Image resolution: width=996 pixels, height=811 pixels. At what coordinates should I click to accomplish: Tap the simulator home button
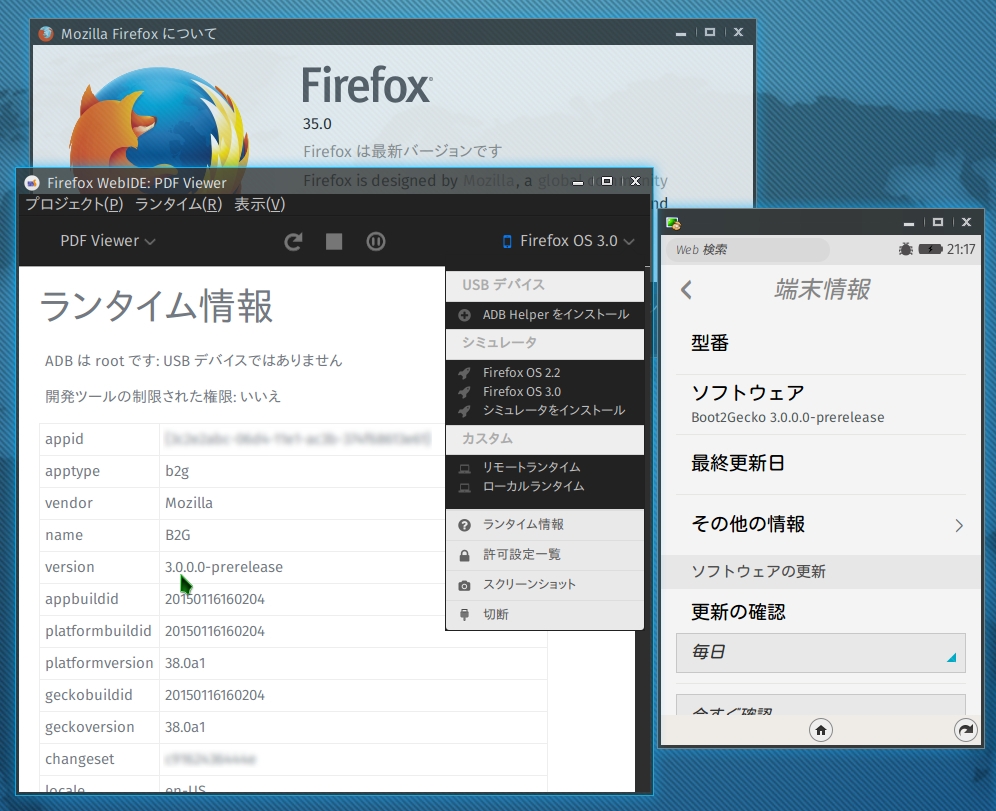(x=821, y=730)
